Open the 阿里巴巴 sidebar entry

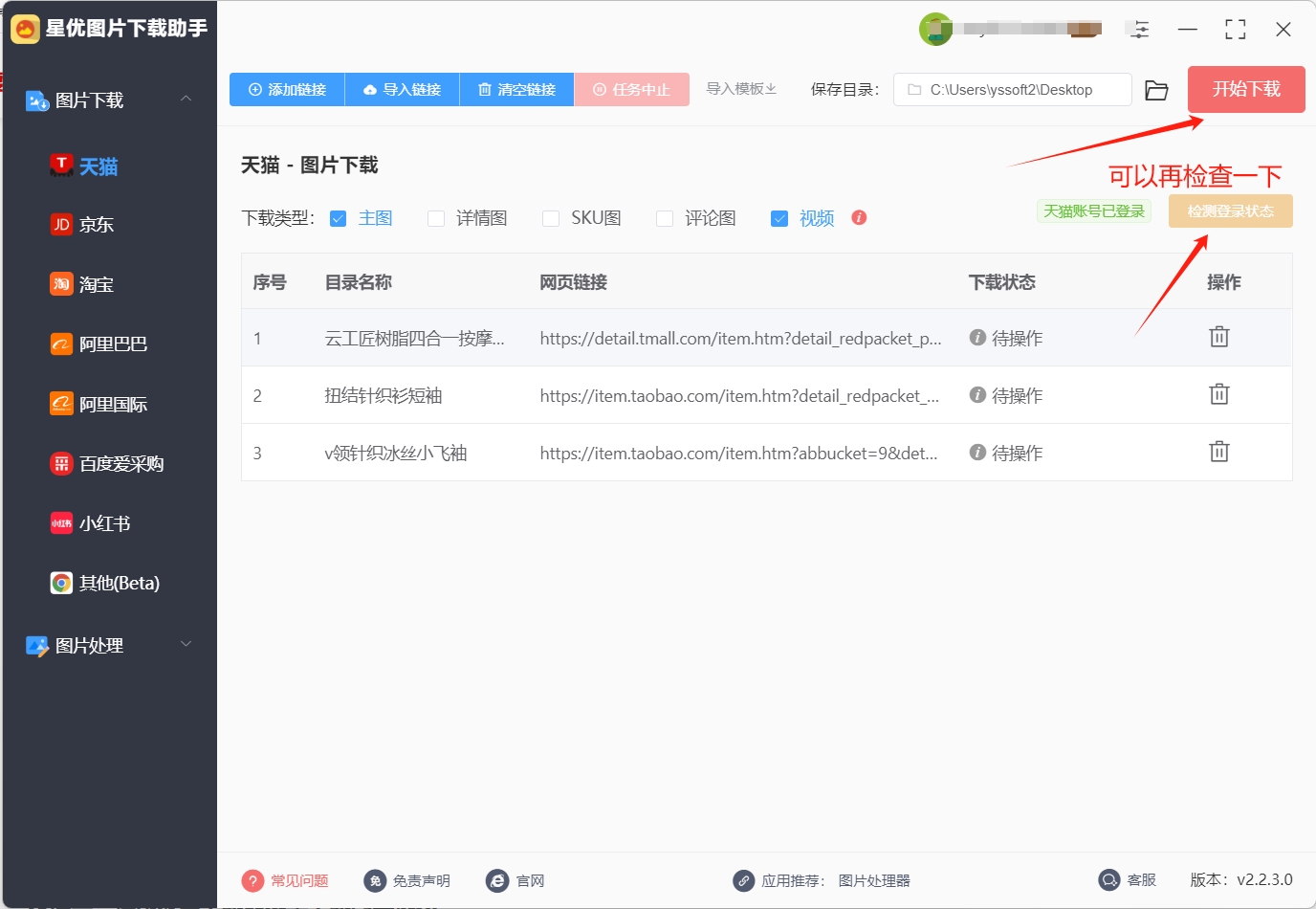99,344
